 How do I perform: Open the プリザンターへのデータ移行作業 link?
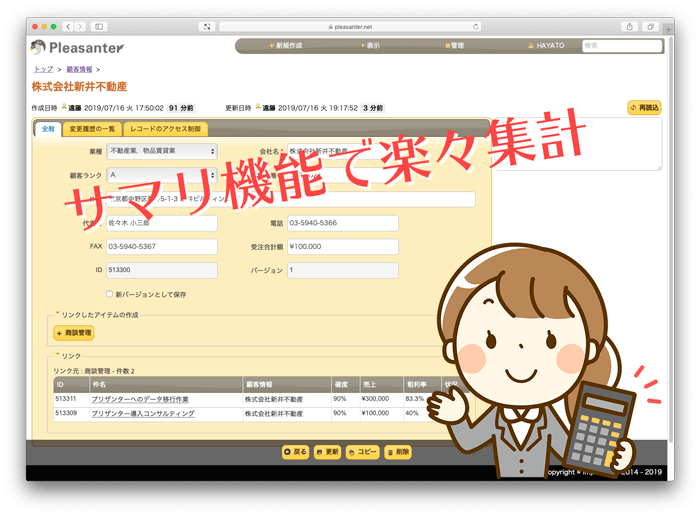point(140,399)
